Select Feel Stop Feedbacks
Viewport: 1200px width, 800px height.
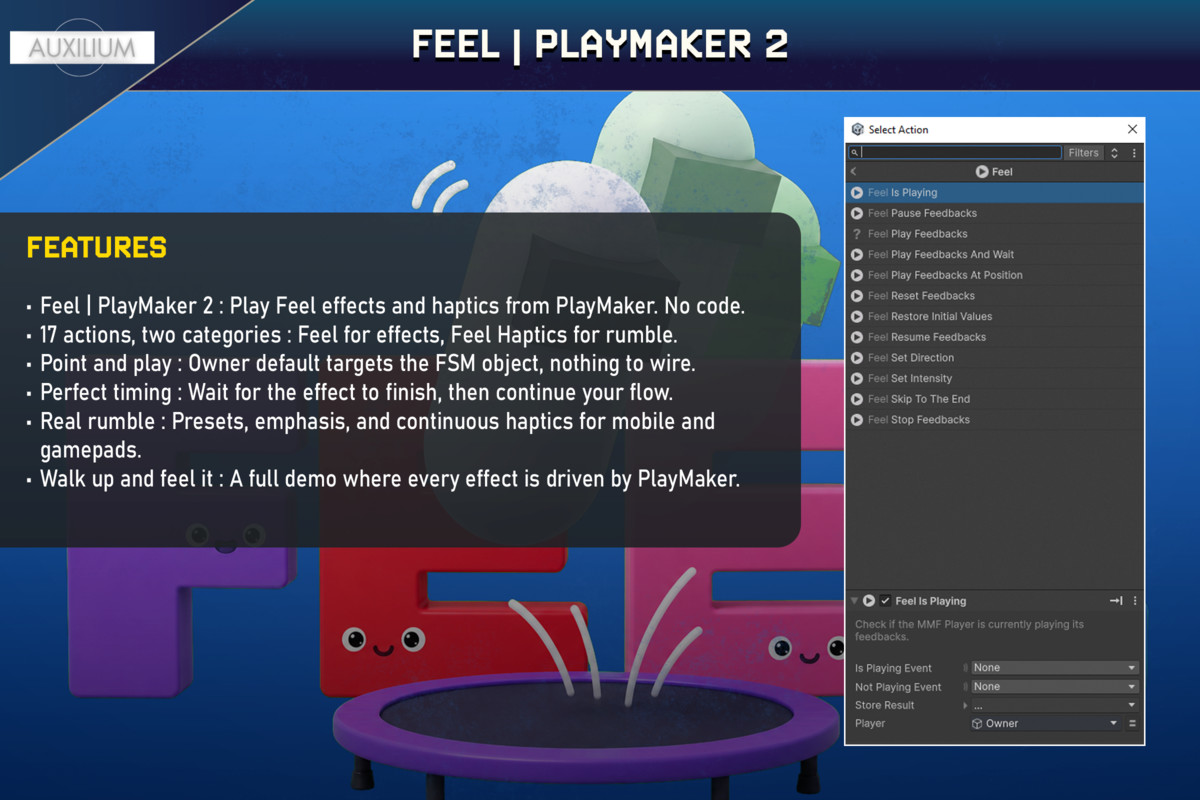click(995, 420)
